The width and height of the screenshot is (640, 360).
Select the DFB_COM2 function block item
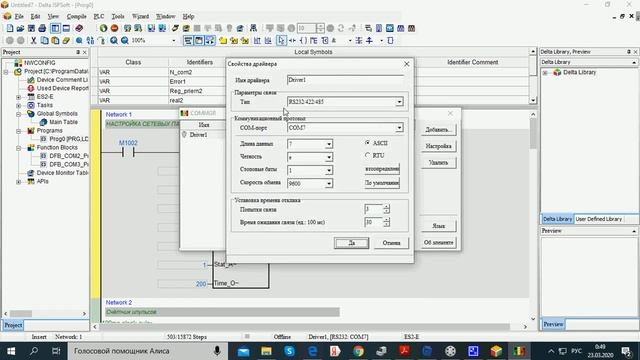(69, 156)
